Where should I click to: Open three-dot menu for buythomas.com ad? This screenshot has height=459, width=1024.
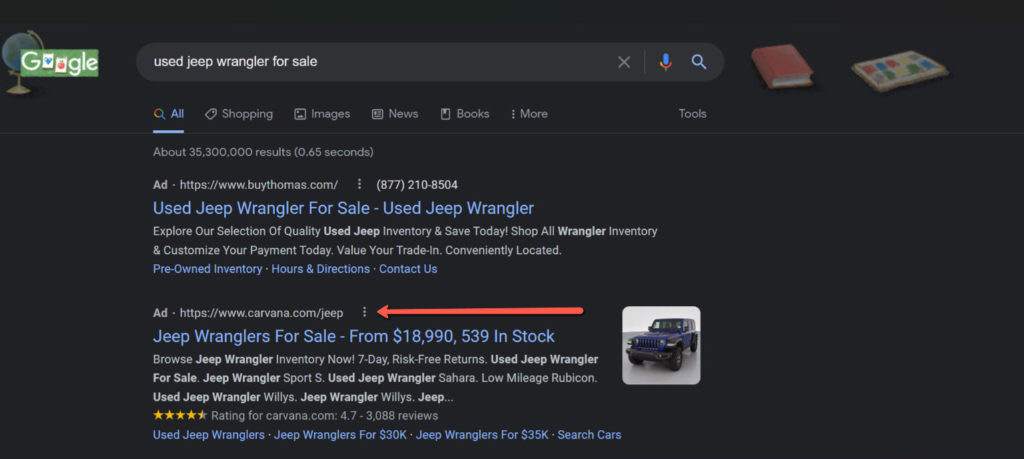coord(359,185)
